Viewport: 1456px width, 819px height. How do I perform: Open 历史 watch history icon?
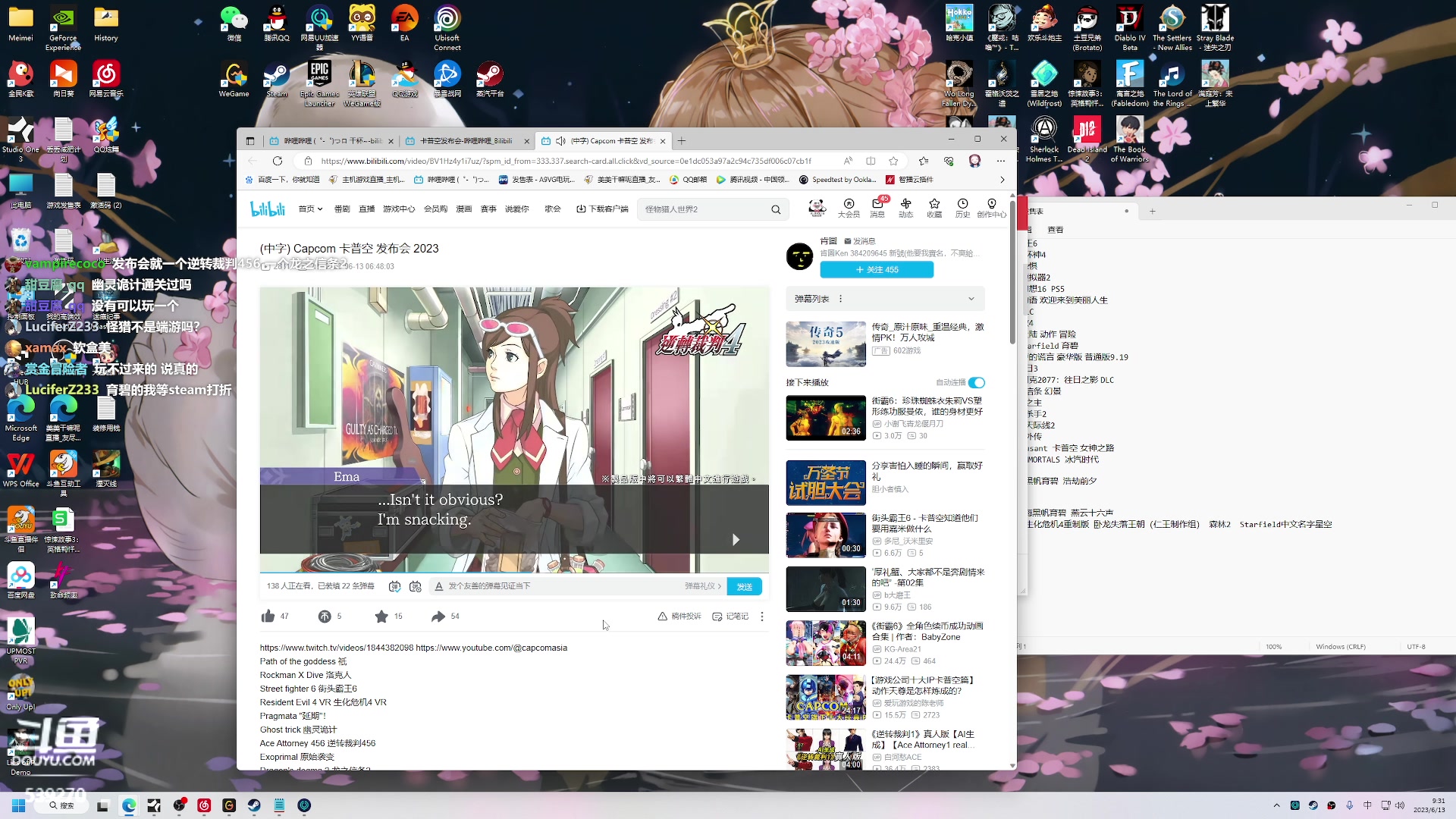tap(962, 208)
